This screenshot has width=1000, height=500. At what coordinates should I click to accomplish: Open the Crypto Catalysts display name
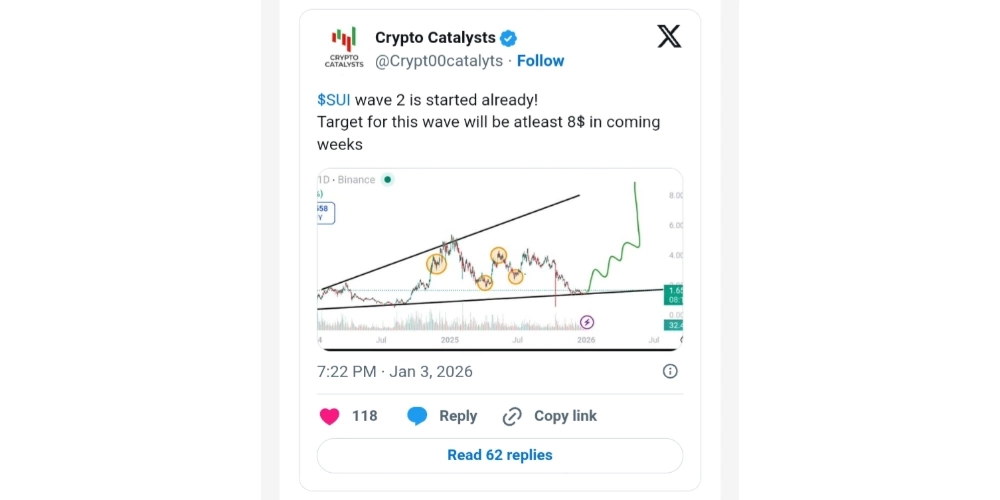tap(435, 38)
